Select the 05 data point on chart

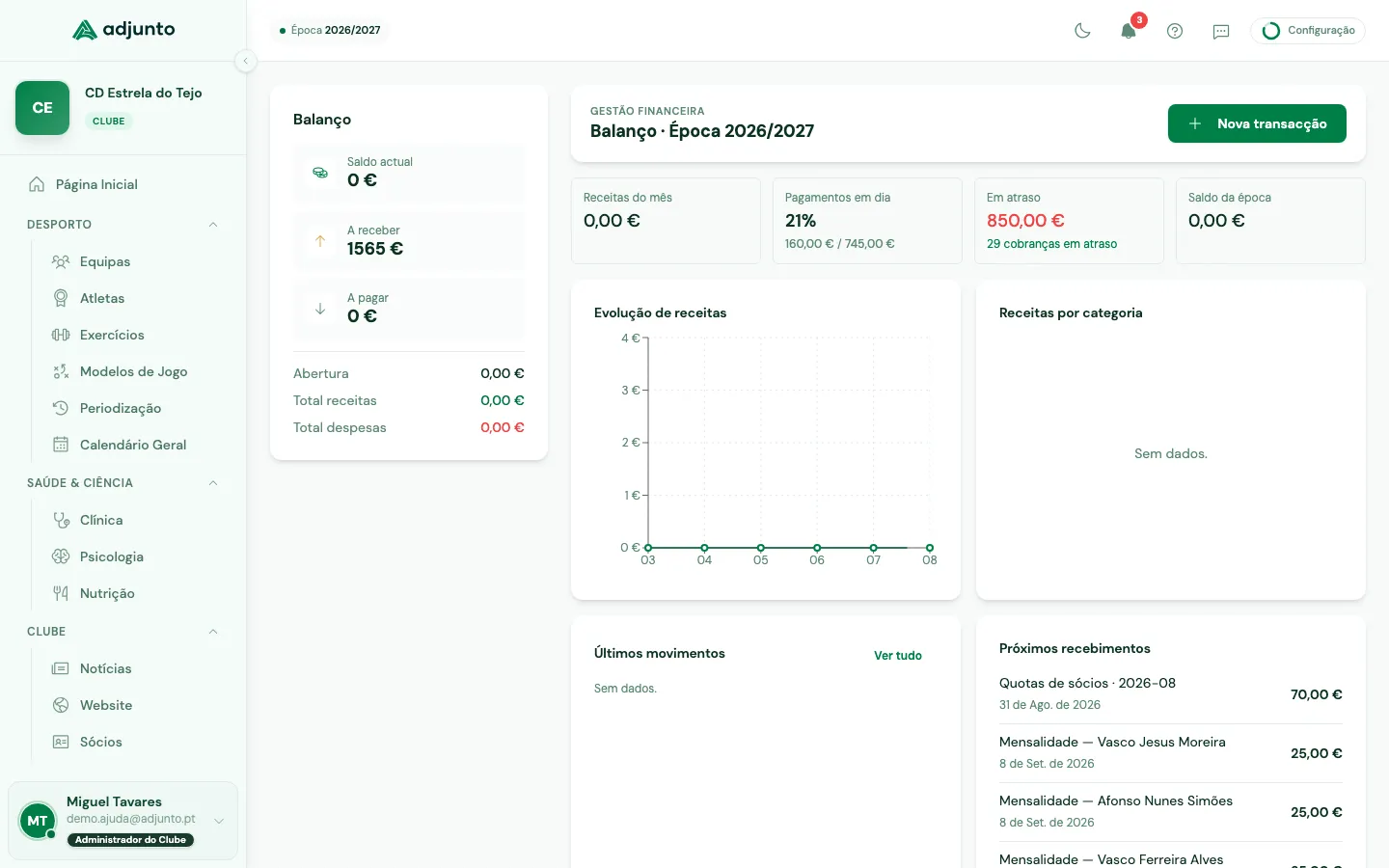click(761, 548)
